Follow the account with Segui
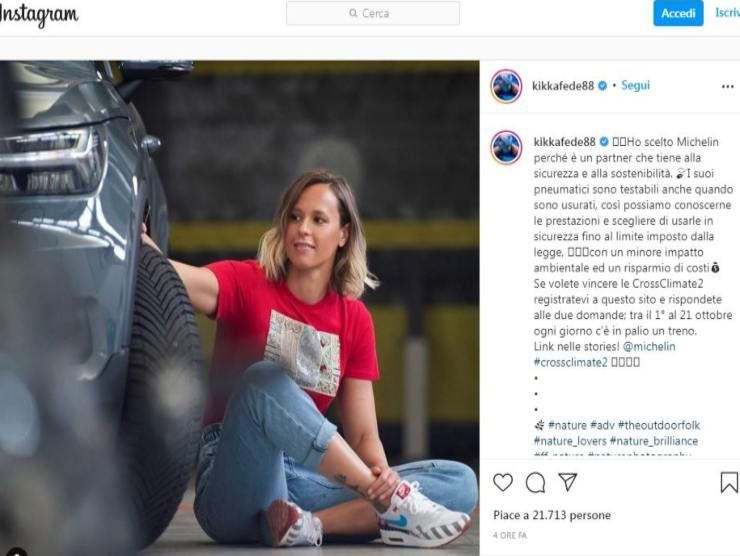740x556 pixels. [635, 85]
